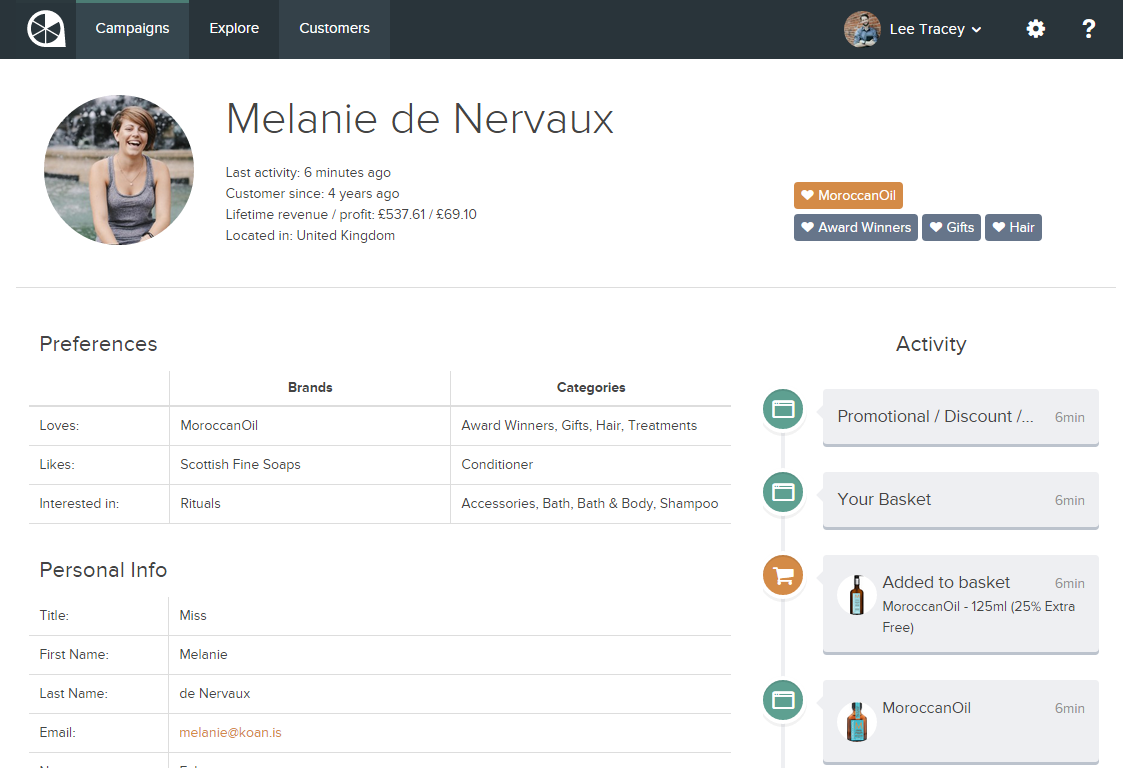The width and height of the screenshot is (1123, 768).
Task: Open help via question mark icon
Action: click(1088, 29)
